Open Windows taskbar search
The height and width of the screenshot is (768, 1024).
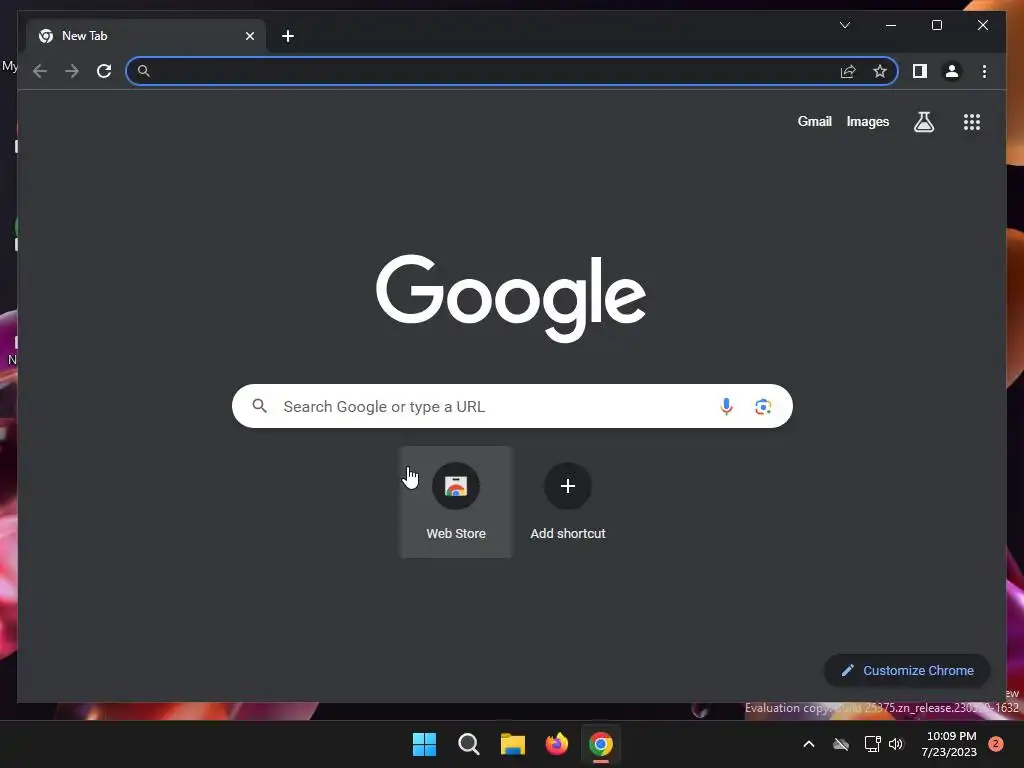pos(468,744)
